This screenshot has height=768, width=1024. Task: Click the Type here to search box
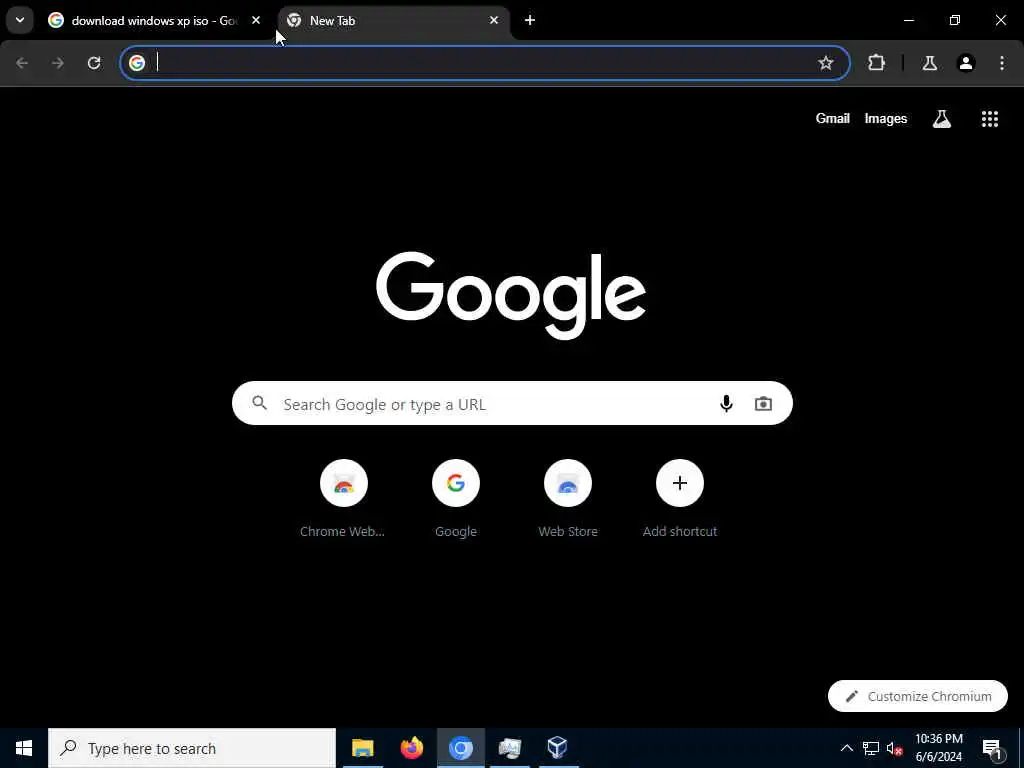point(192,748)
